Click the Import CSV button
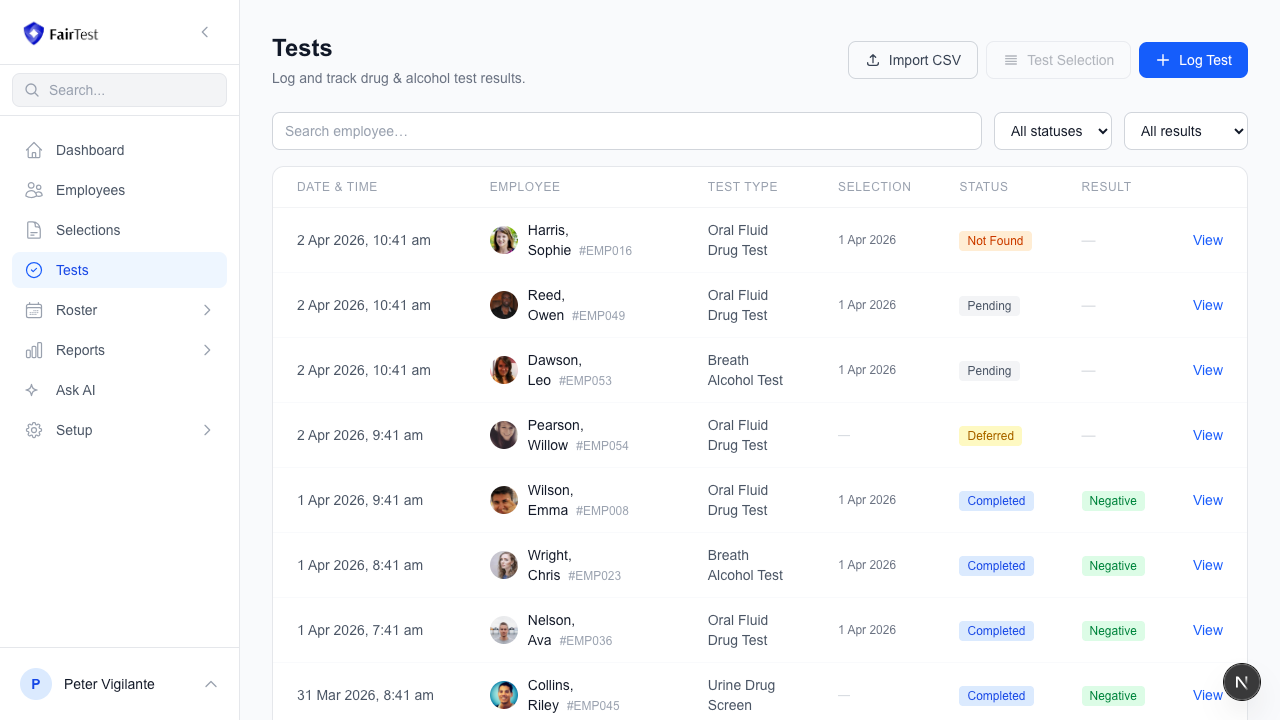1280x720 pixels. pos(912,60)
